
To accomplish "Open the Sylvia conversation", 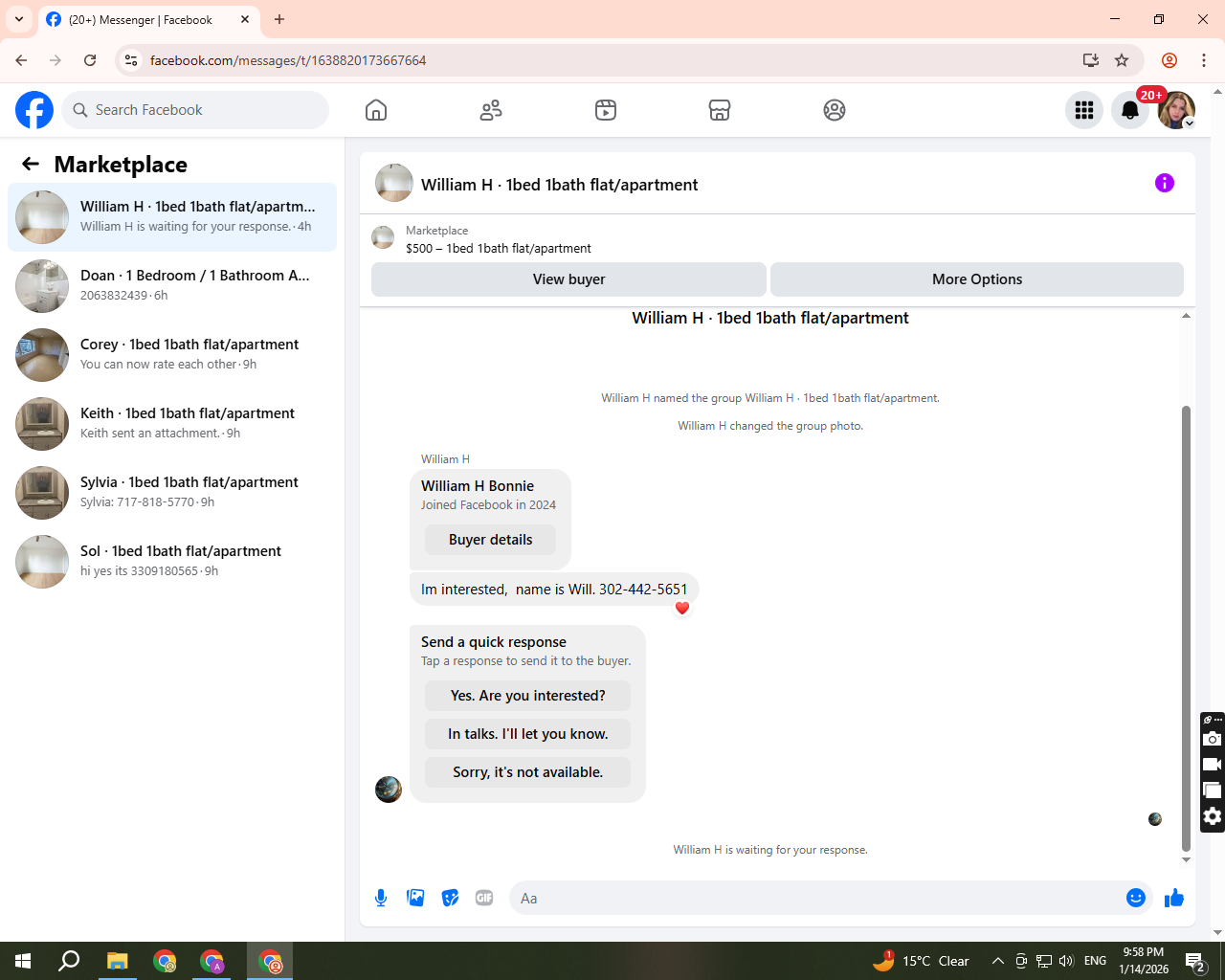I will (x=172, y=493).
